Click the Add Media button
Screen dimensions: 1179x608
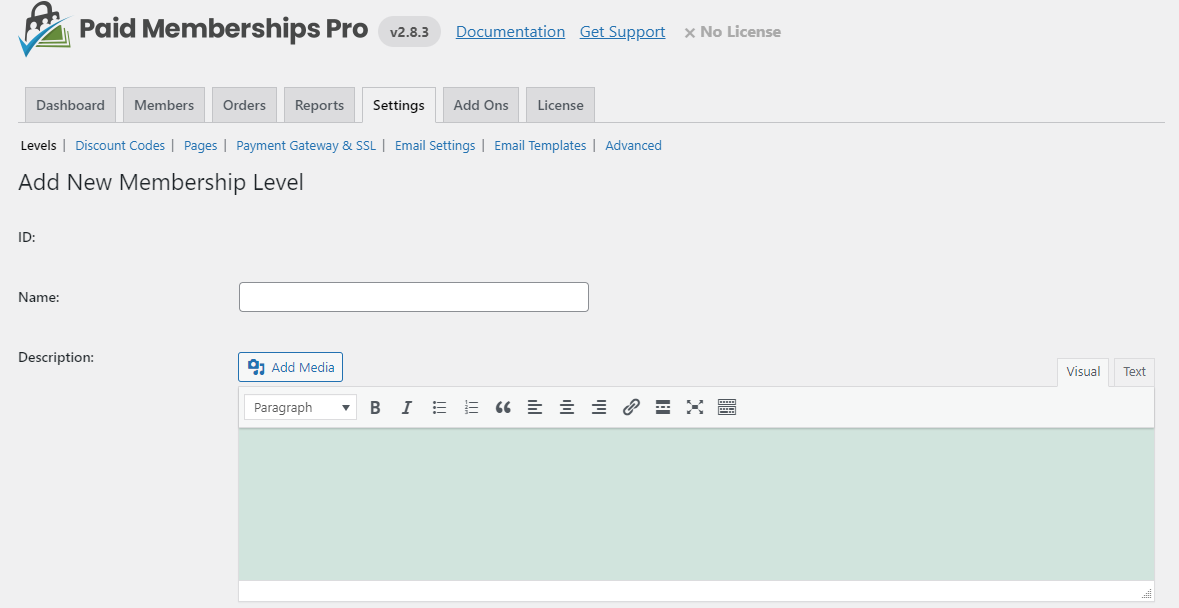click(x=291, y=367)
